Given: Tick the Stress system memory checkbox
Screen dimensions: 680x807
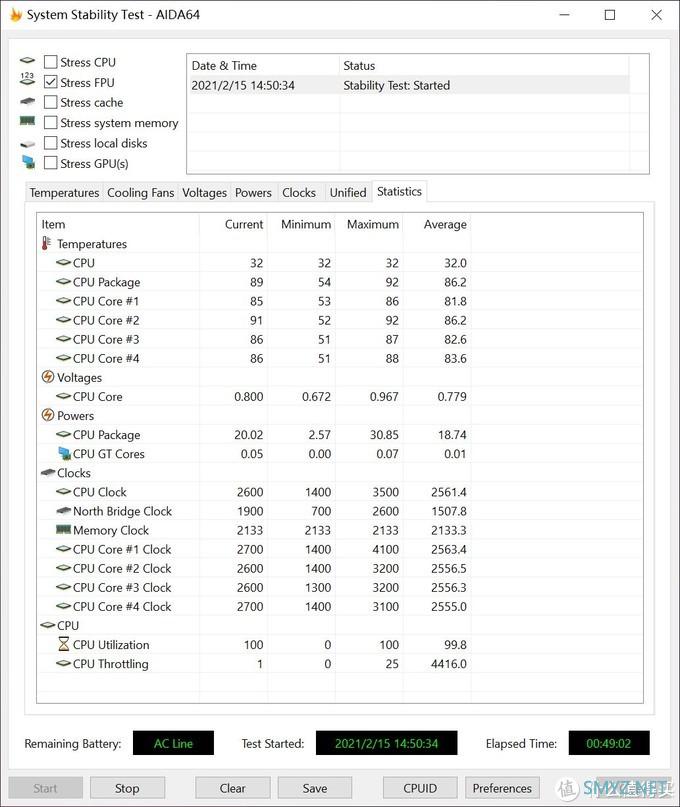Looking at the screenshot, I should [50, 122].
